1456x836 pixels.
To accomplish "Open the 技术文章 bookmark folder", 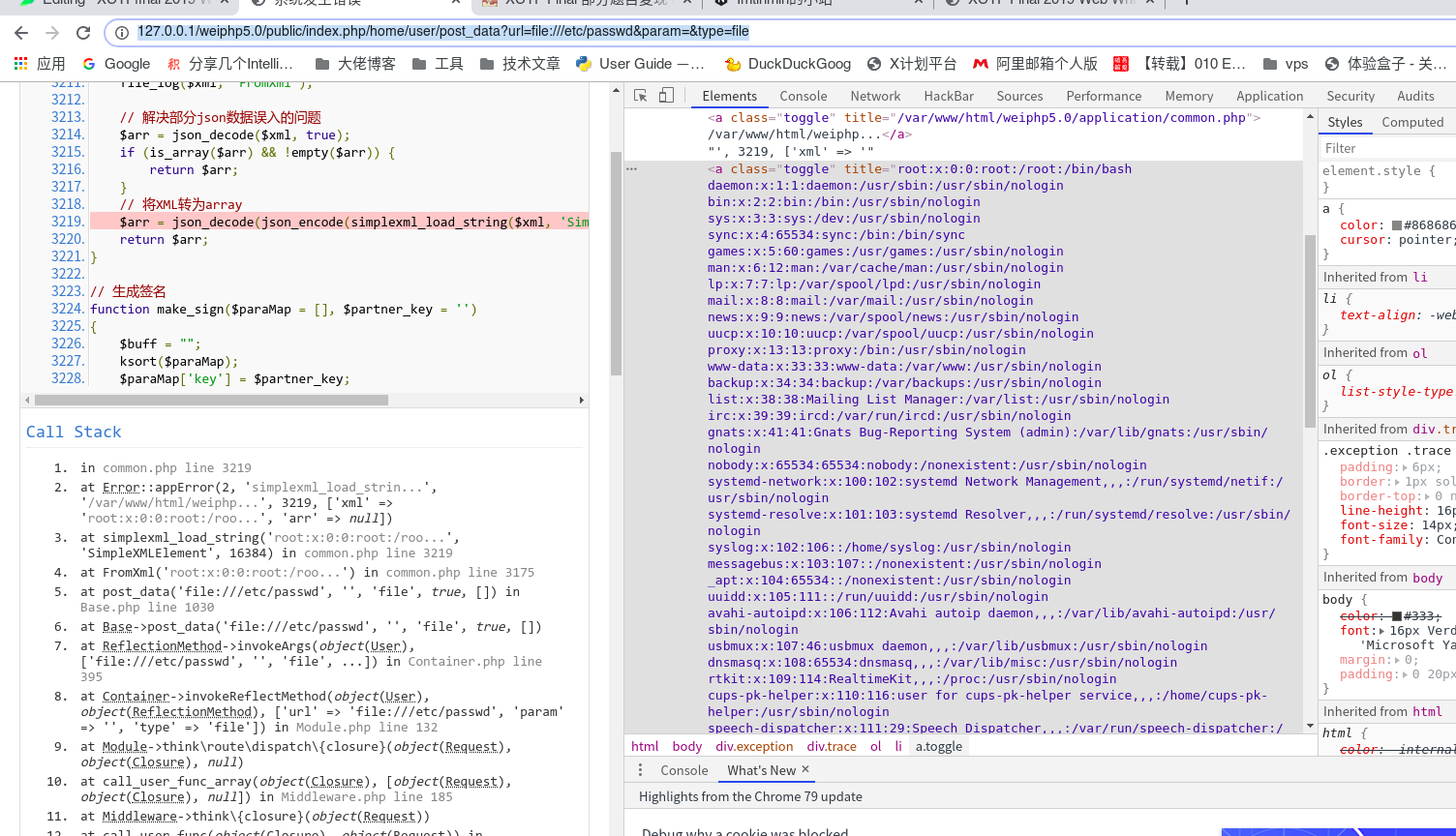I will click(519, 64).
